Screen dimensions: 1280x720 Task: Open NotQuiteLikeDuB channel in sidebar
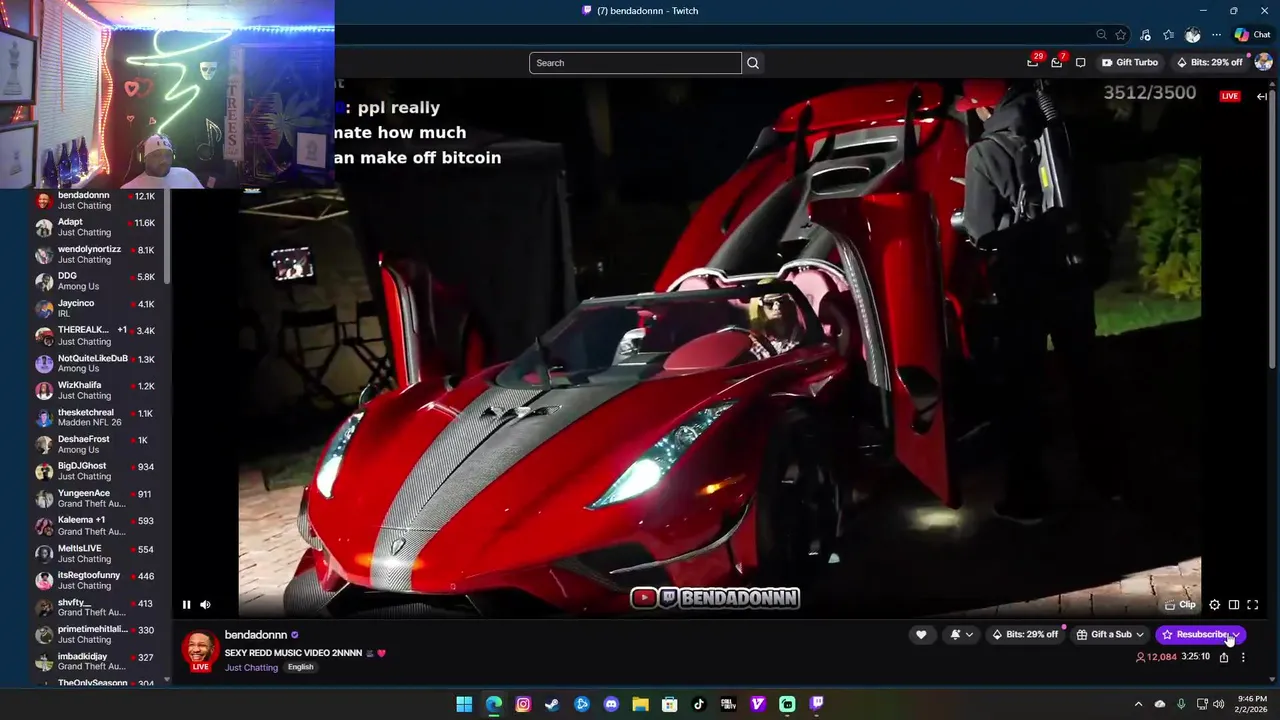97,363
